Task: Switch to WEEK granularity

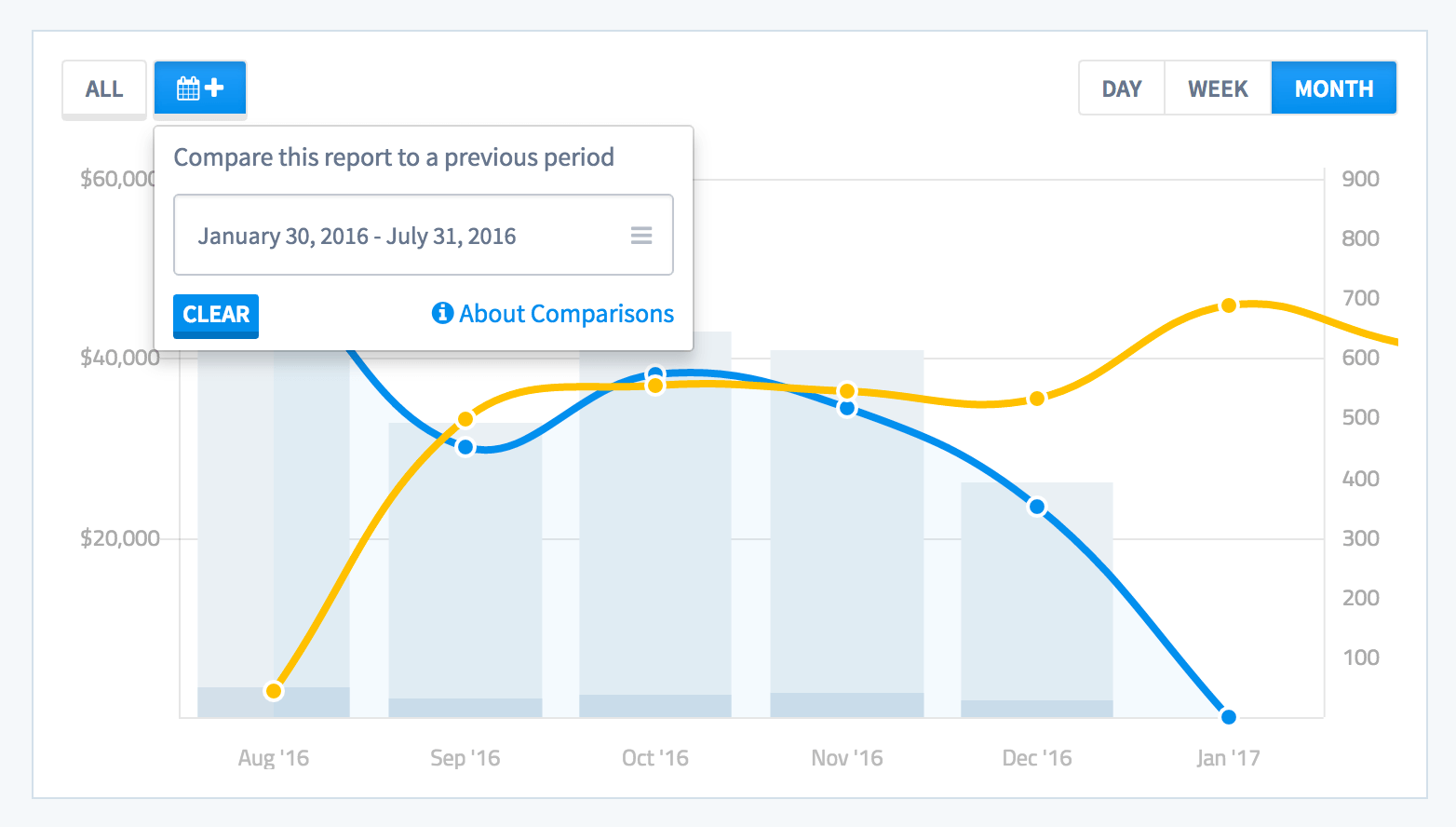Action: tap(1217, 88)
